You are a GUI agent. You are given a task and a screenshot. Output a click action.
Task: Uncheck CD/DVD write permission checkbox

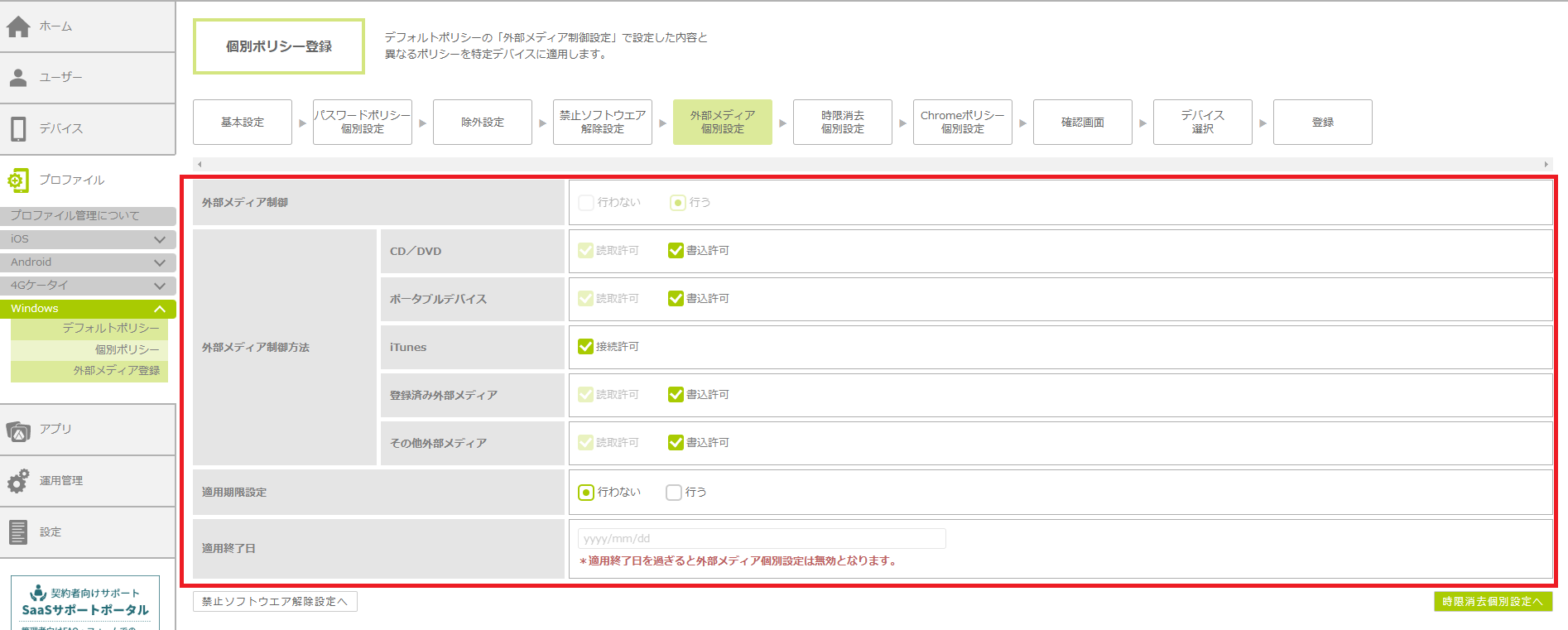pyautogui.click(x=676, y=251)
